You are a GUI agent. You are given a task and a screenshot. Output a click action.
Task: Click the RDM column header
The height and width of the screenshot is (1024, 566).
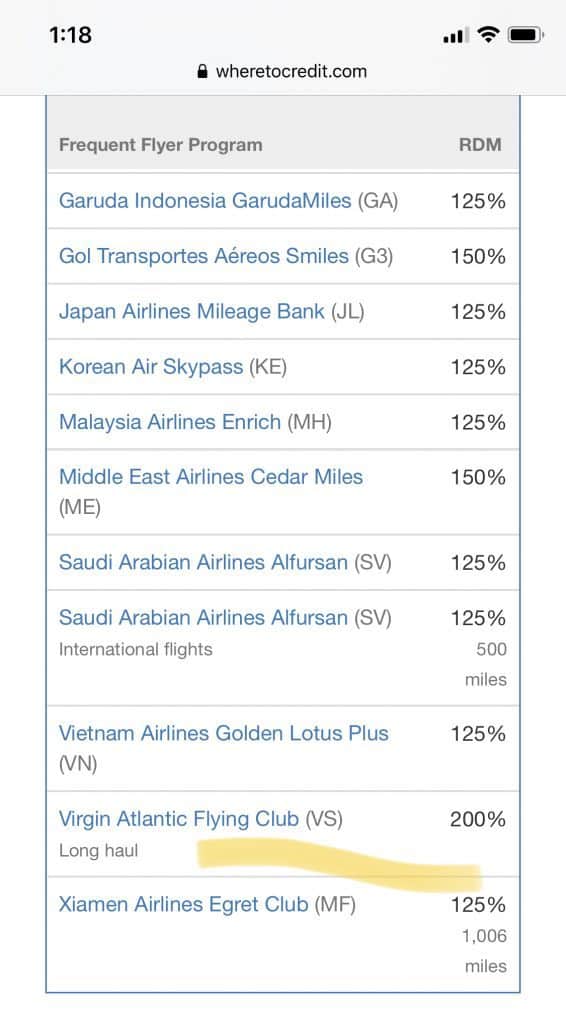[x=480, y=144]
